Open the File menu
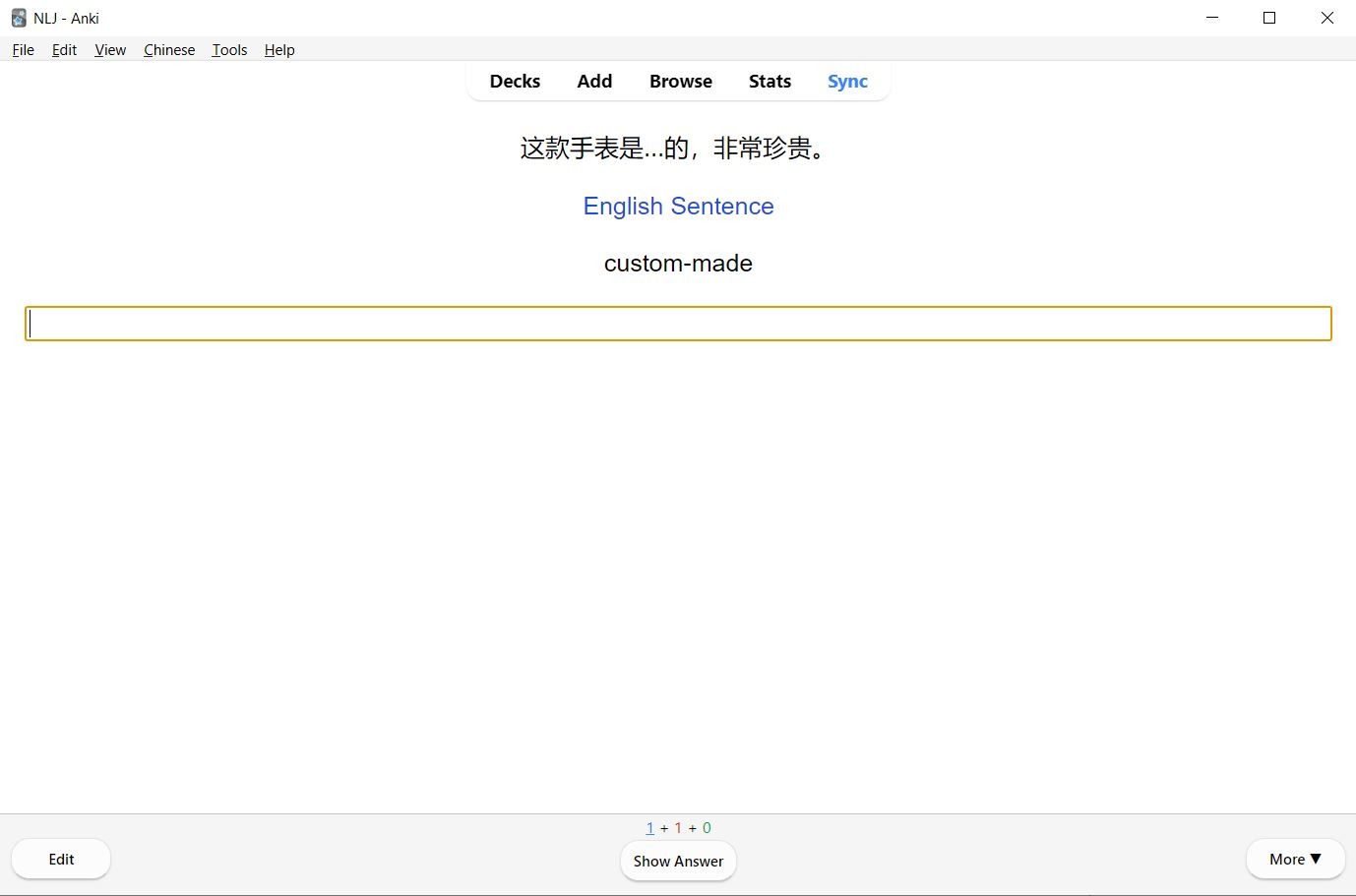 click(23, 50)
